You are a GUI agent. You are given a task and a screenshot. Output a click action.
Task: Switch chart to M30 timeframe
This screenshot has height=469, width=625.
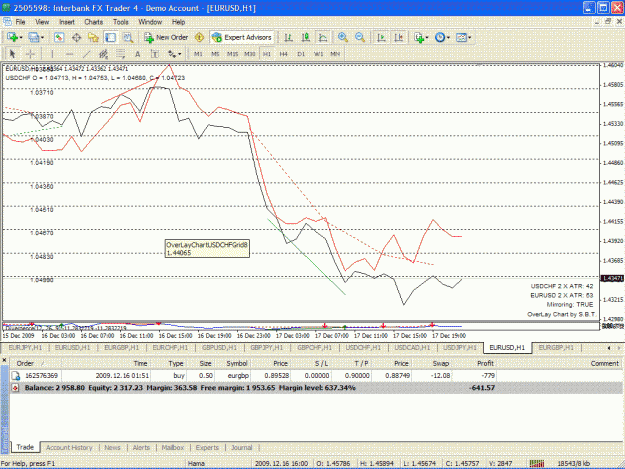(250, 54)
